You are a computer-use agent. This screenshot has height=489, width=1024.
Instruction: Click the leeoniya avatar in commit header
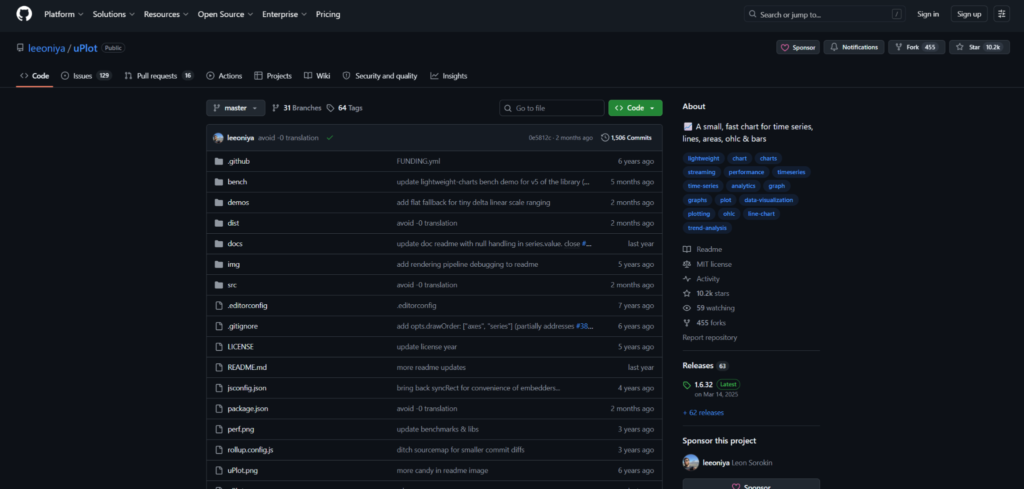coord(218,138)
